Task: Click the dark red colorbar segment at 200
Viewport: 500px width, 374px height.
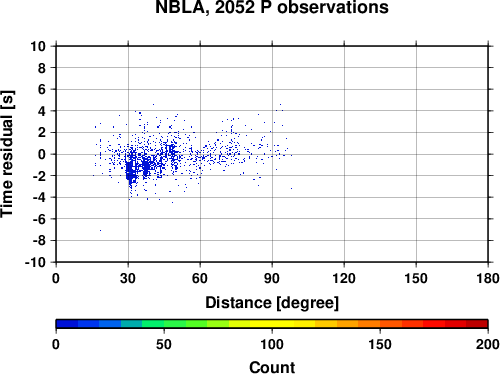Action: coord(477,324)
